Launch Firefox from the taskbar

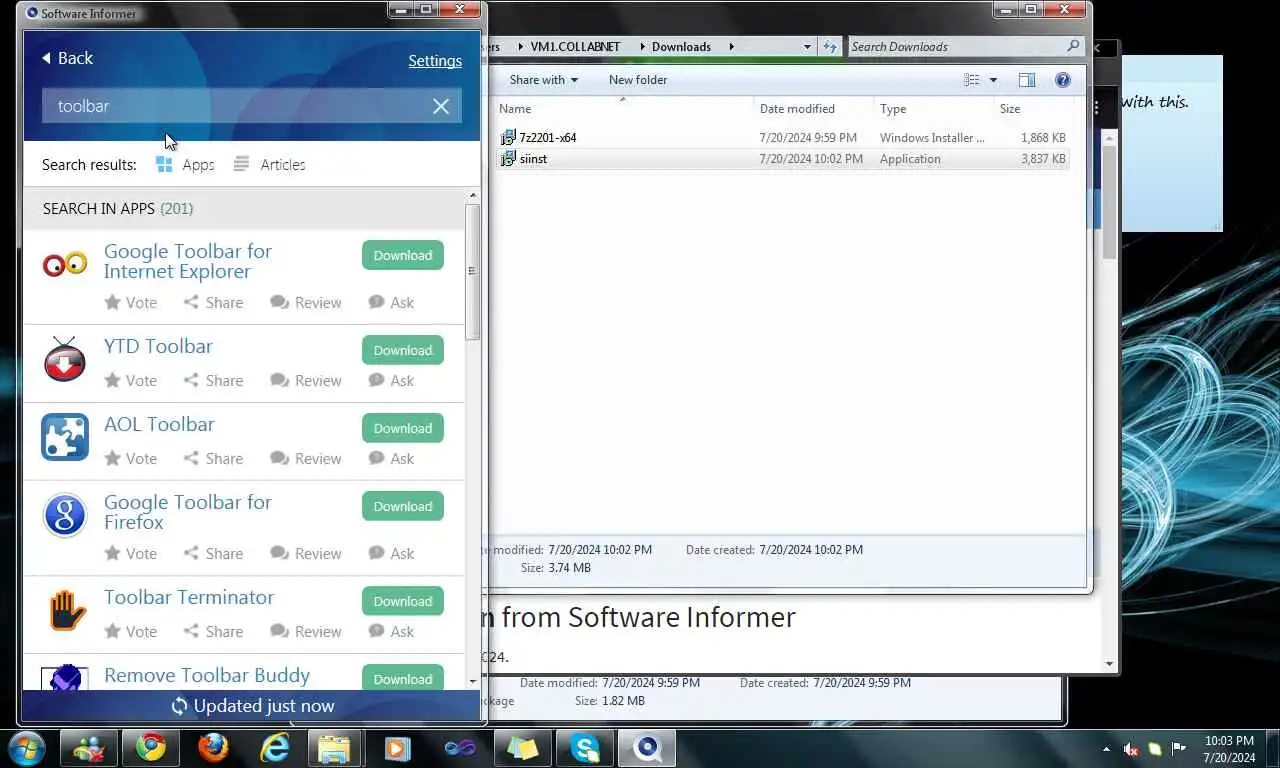tap(213, 747)
